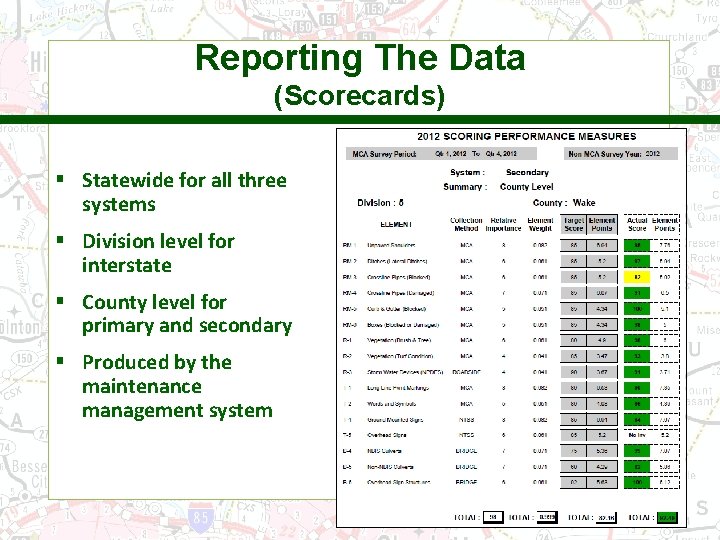Click the 'Non-NBIS Culverts' row label
The width and height of the screenshot is (720, 540).
(x=390, y=467)
